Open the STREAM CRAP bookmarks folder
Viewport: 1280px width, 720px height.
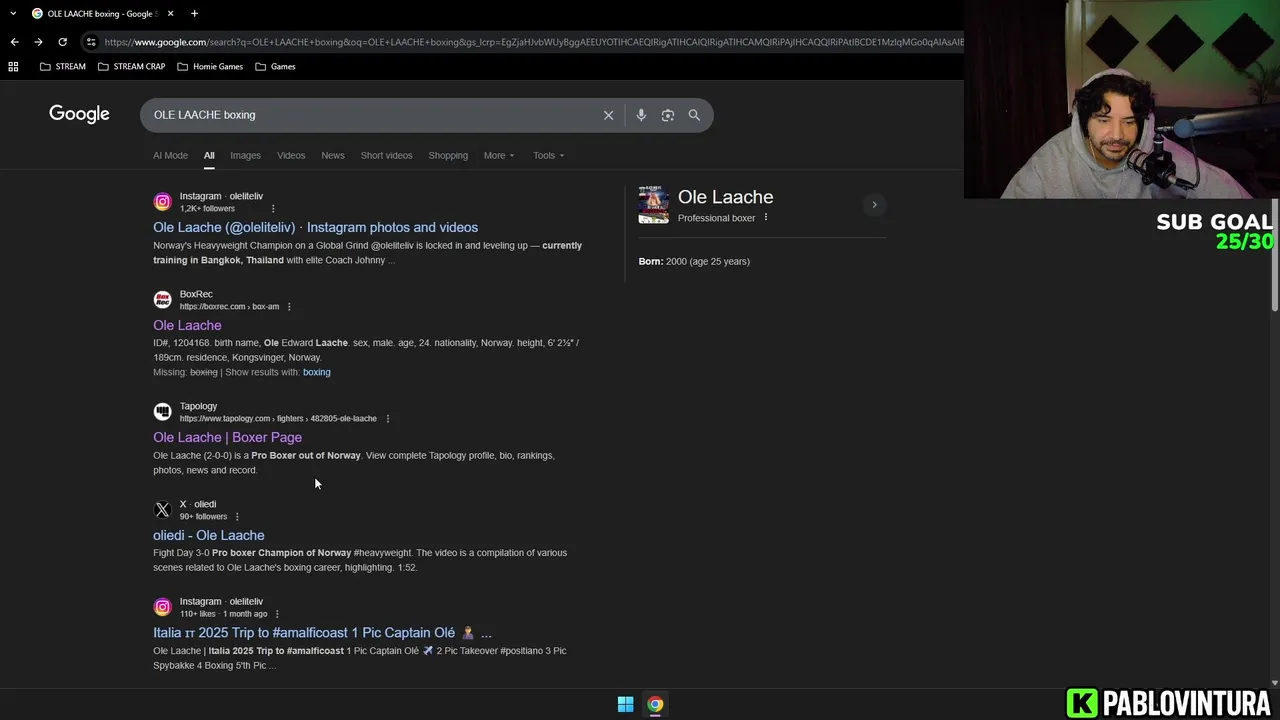coord(131,67)
